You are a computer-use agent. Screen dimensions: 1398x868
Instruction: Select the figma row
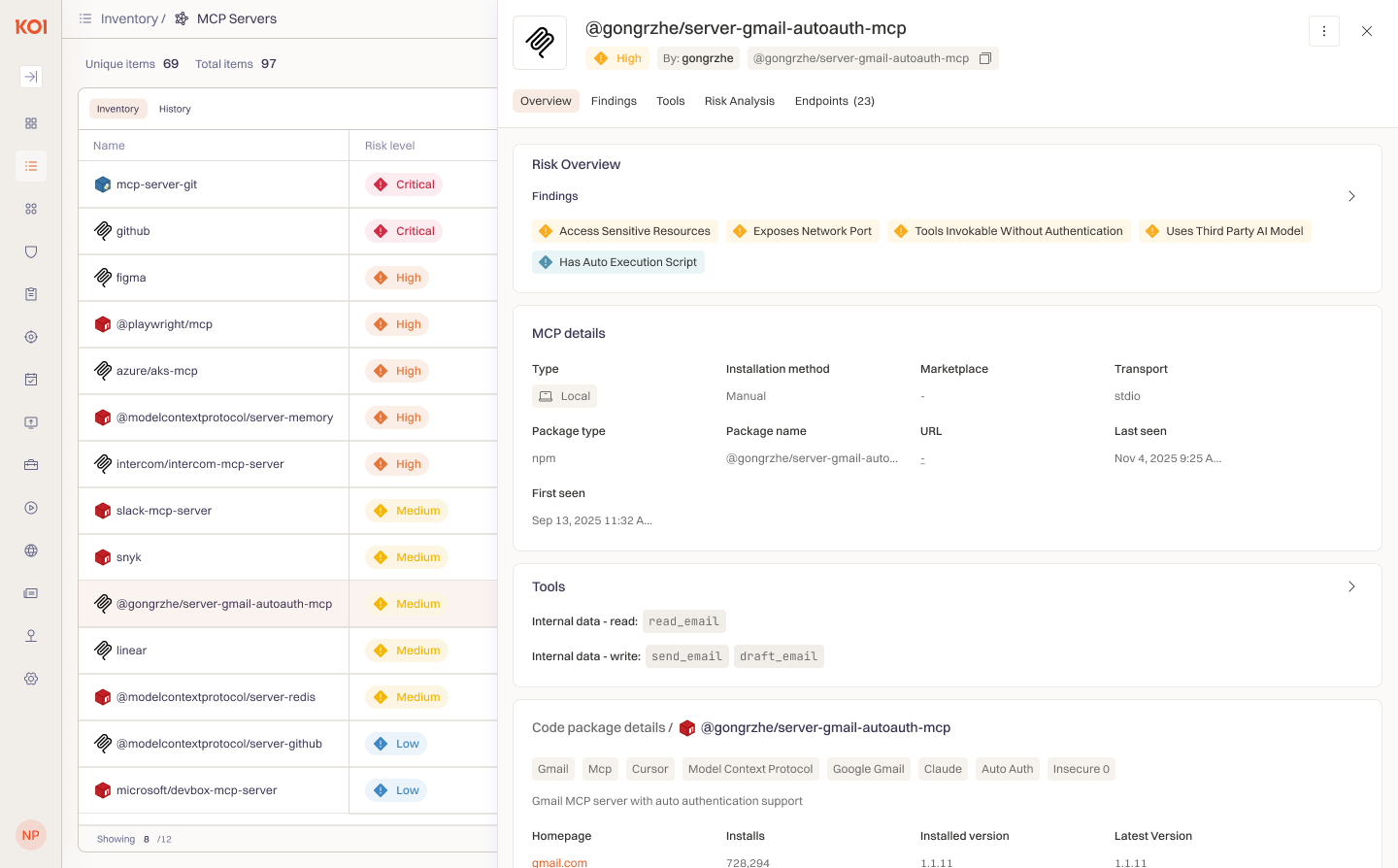coord(288,278)
